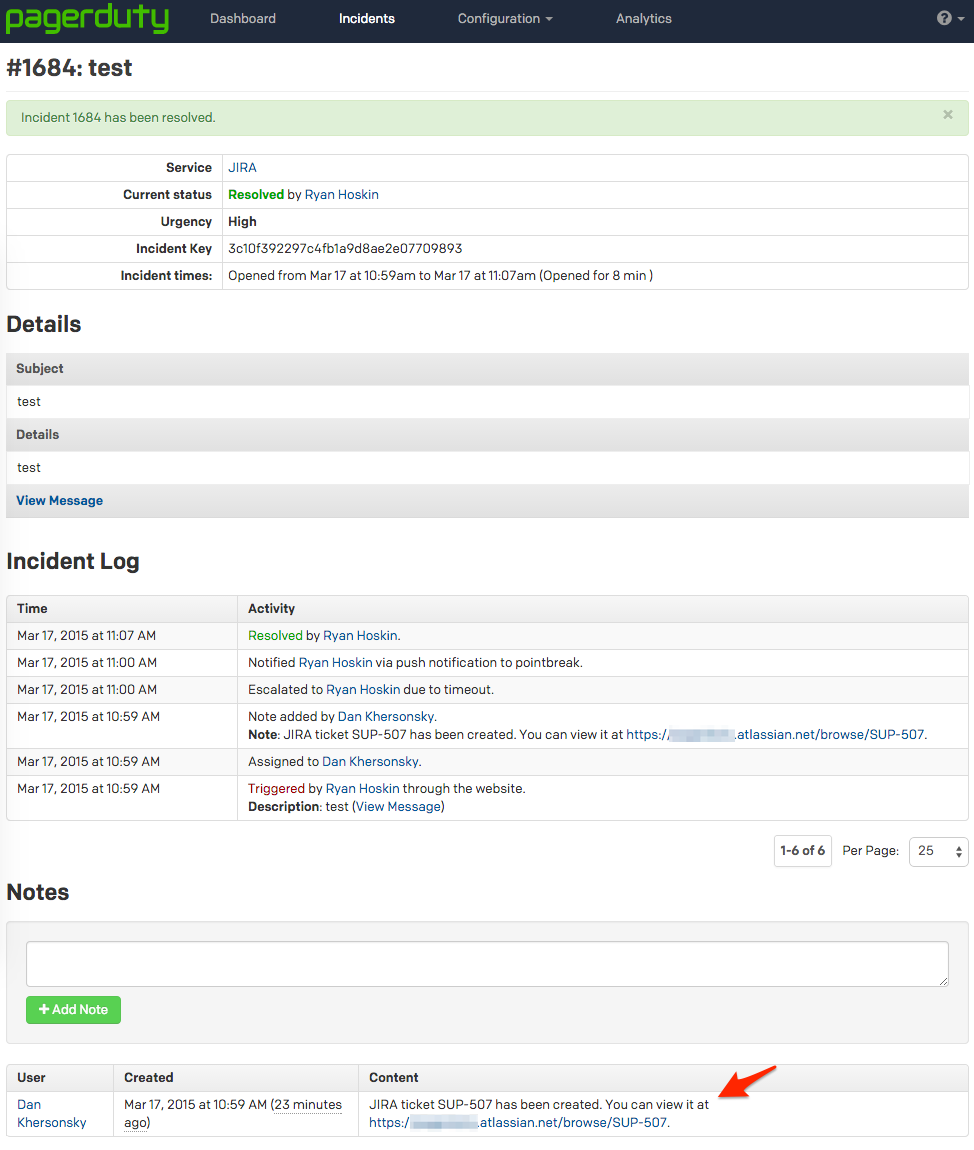Click the Add Note button
This screenshot has width=974, height=1150.
(x=73, y=1010)
